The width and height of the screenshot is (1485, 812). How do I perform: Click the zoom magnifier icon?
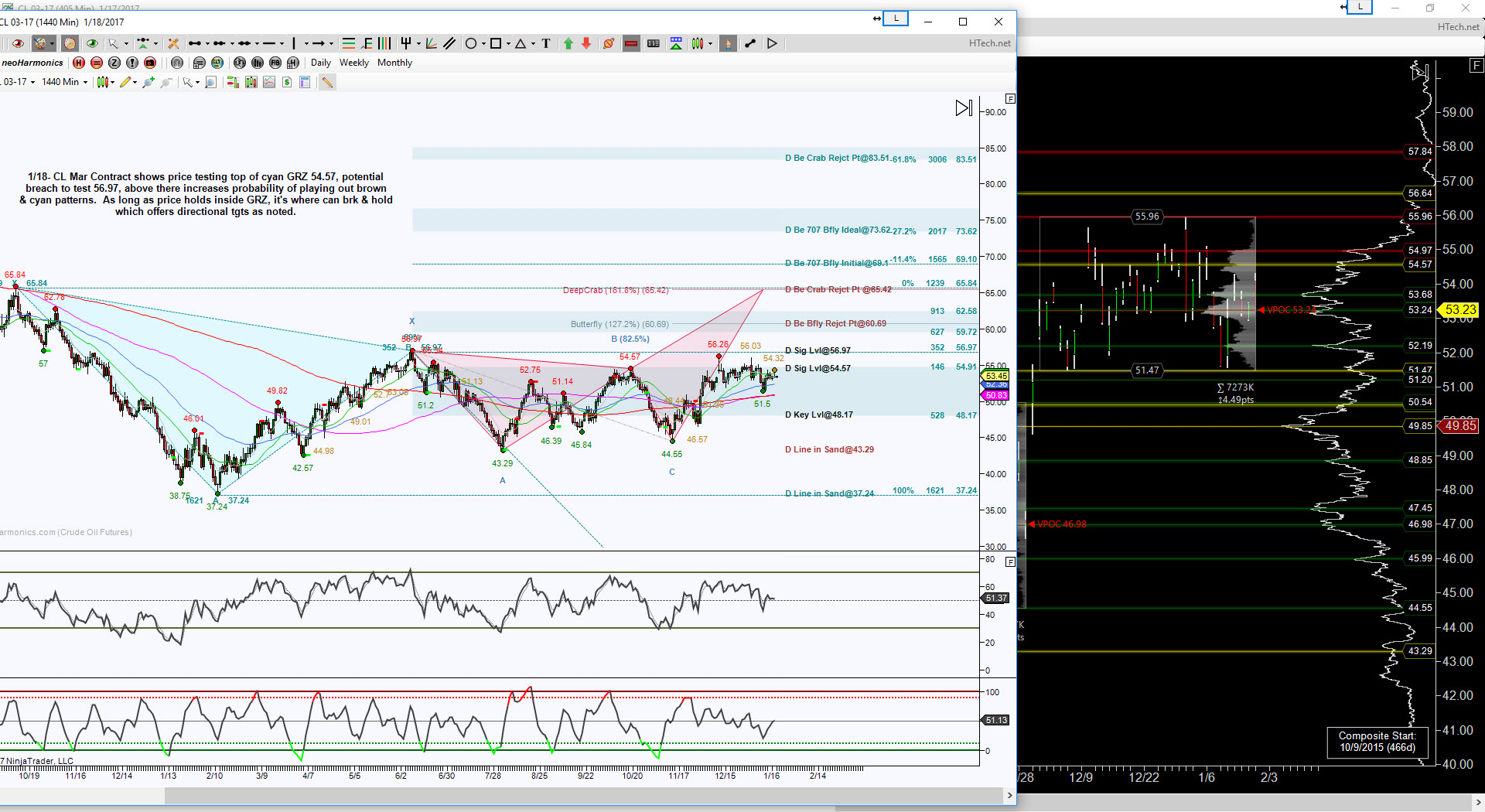210,82
